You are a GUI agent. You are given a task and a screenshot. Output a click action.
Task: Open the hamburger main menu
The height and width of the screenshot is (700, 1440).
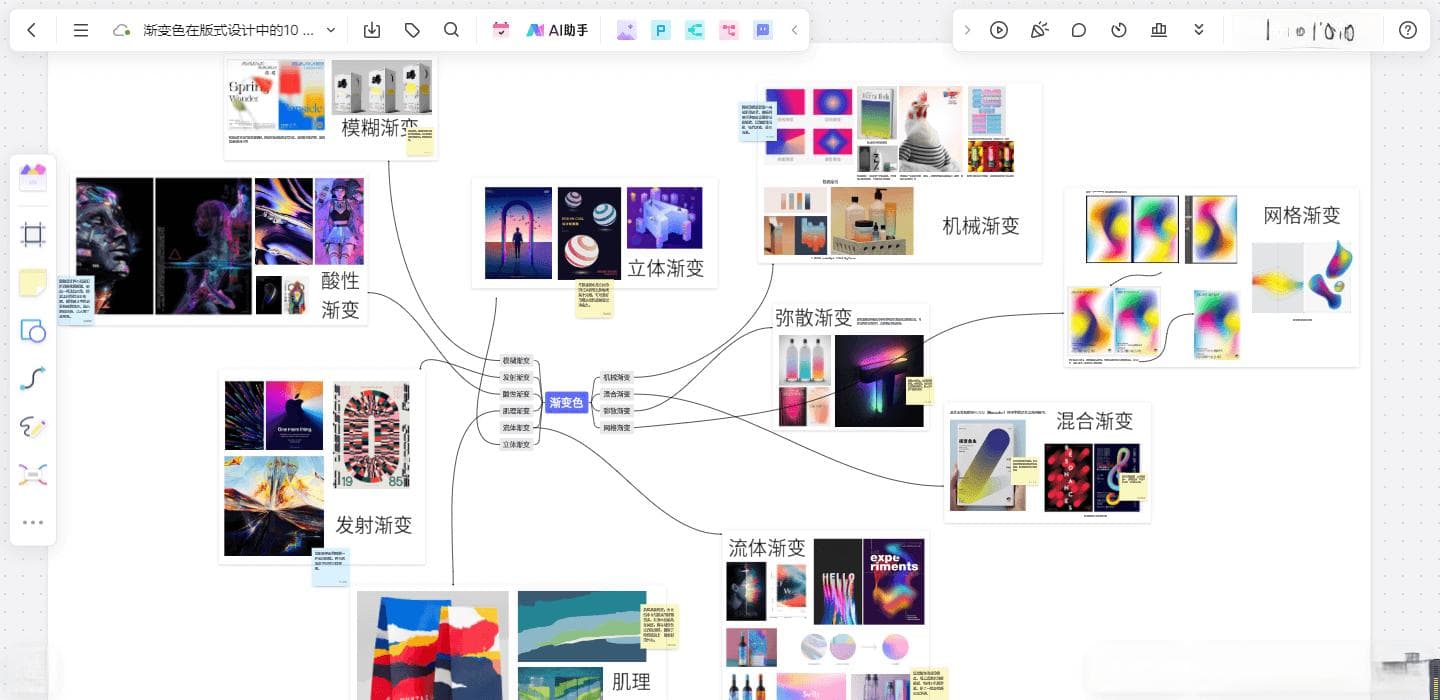tap(81, 30)
